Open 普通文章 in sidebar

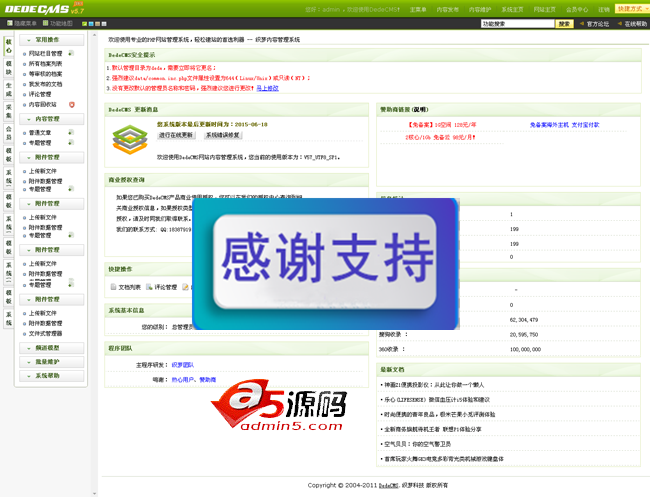(40, 133)
